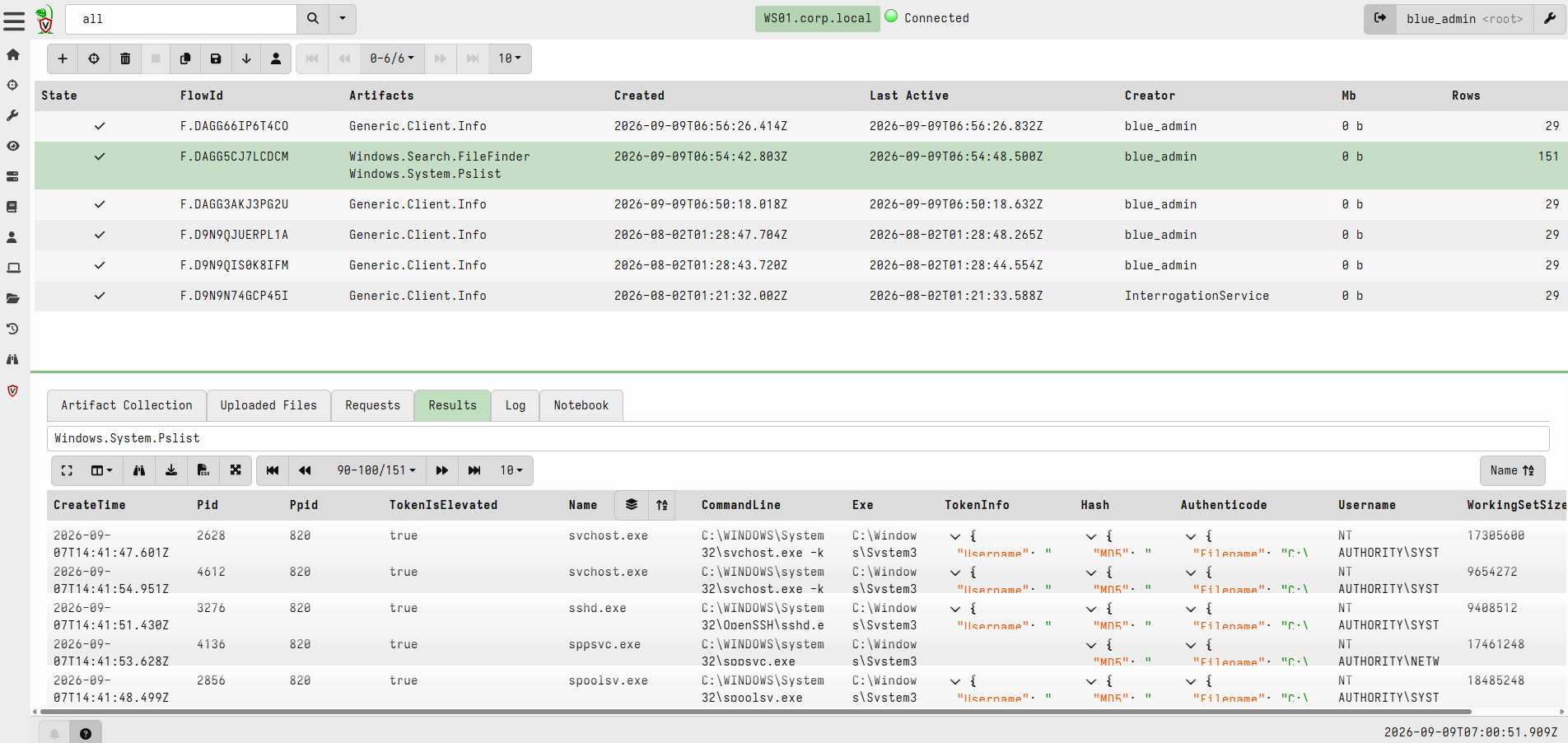Open results page size dropdown
This screenshot has height=743, width=1568.
click(x=511, y=470)
